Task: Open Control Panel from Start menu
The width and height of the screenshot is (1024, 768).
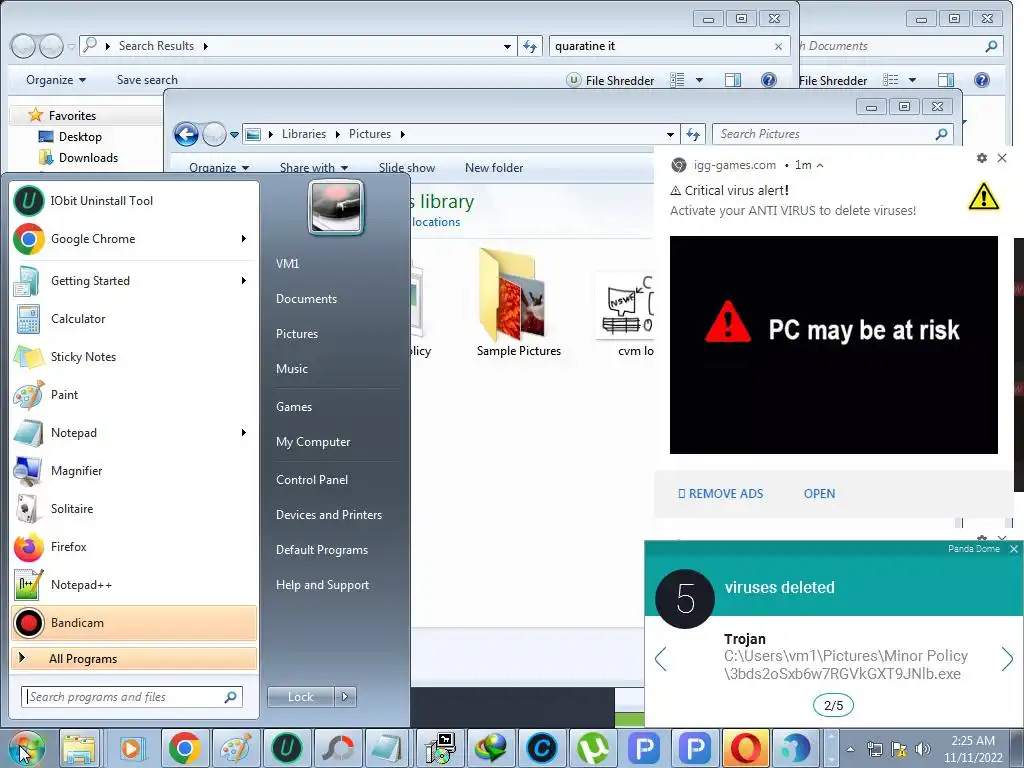Action: (x=312, y=480)
